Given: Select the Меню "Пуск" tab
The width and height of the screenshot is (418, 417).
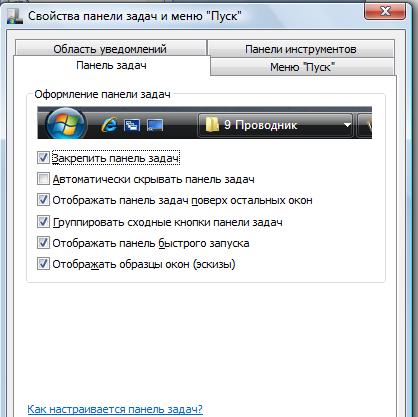Looking at the screenshot, I should (x=302, y=67).
